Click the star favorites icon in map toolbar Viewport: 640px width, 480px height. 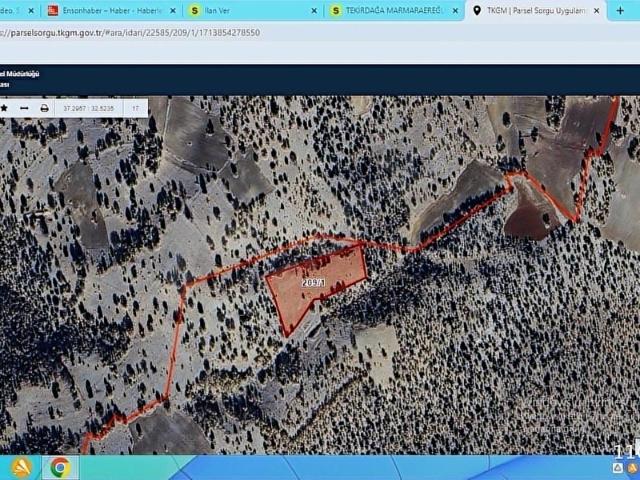[4, 108]
